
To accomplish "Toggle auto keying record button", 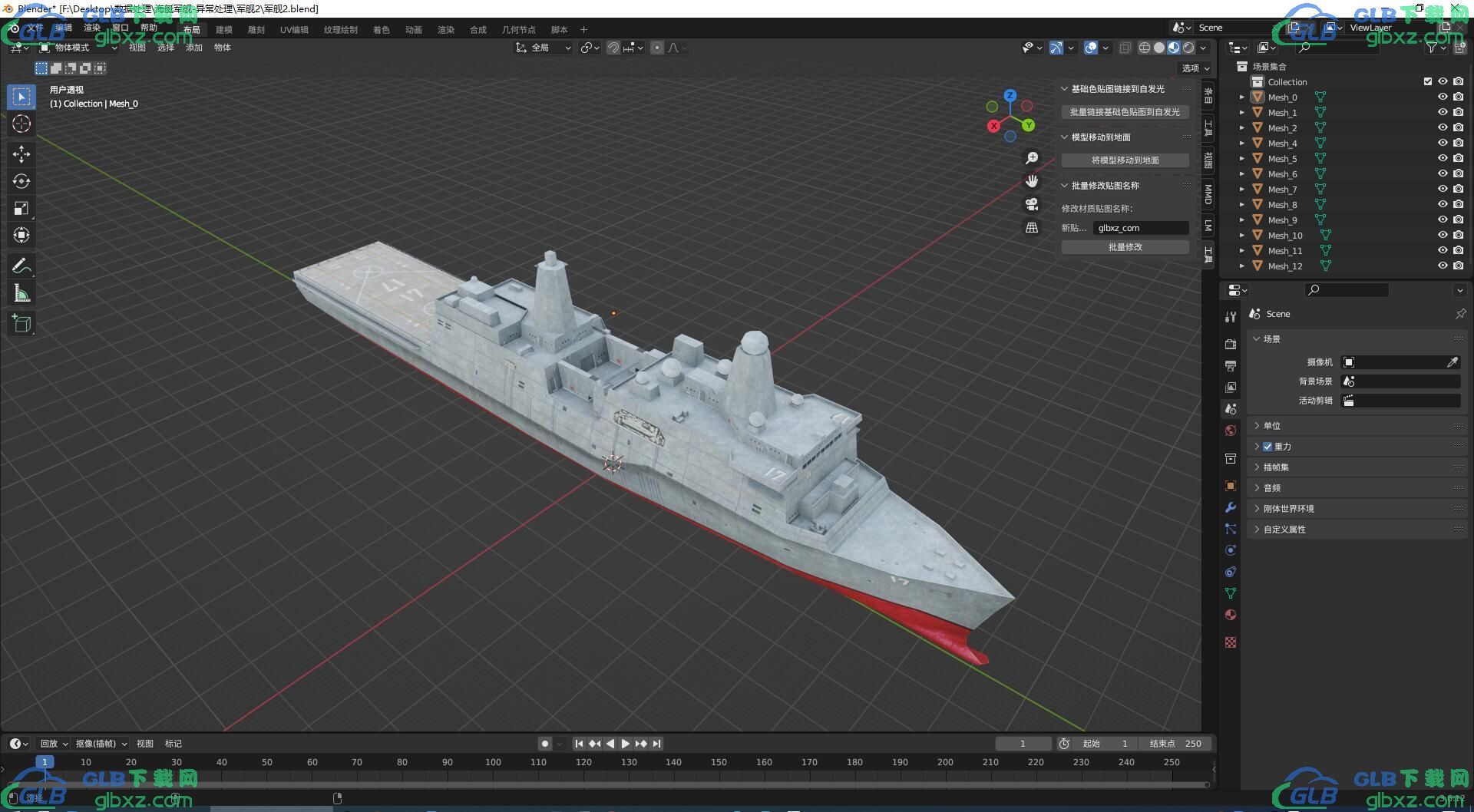I will tap(545, 744).
